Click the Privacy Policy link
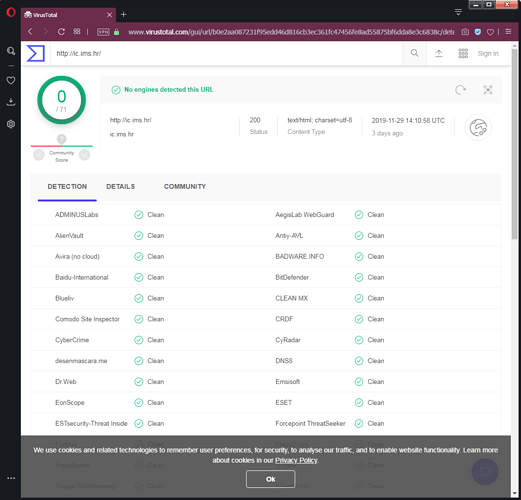Screen dimensions: 521x500 (296, 460)
